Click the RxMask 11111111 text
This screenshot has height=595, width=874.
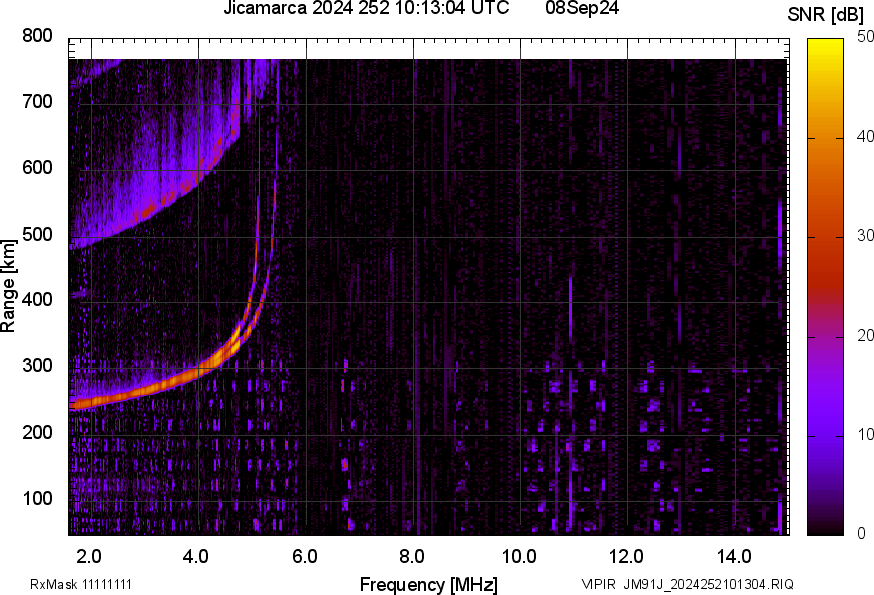81,584
